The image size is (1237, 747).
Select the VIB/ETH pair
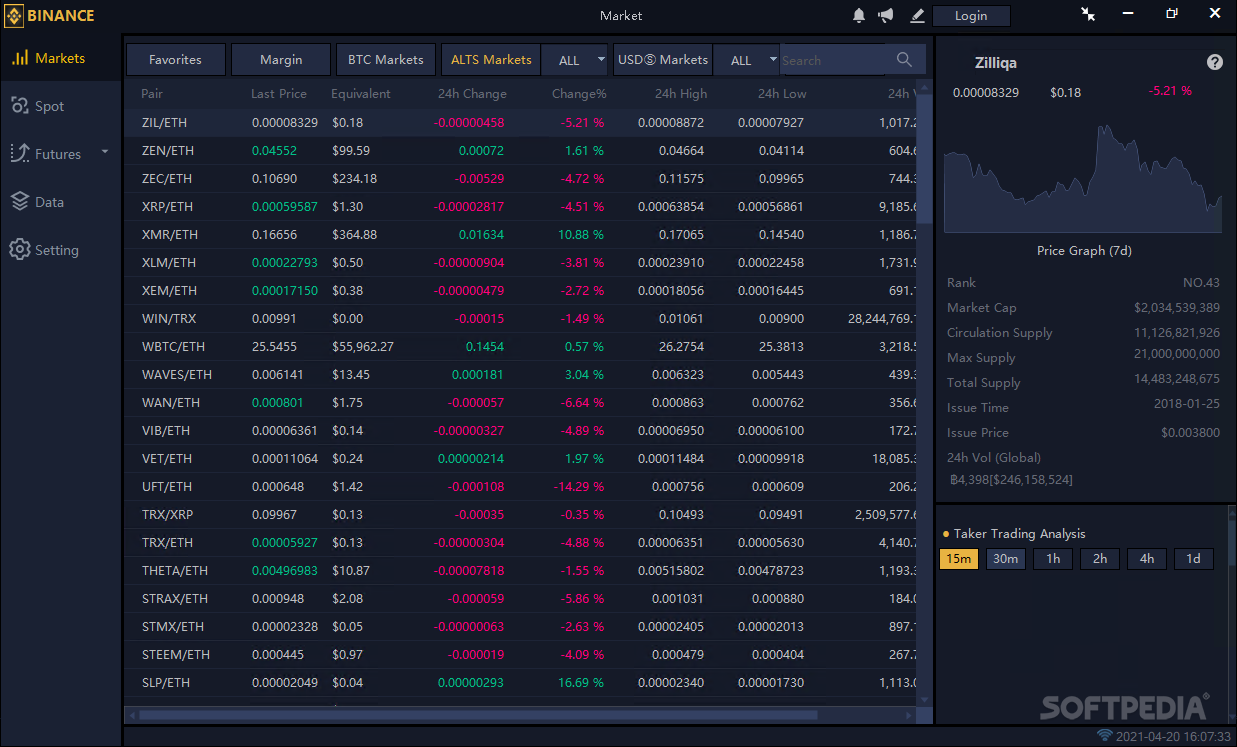(167, 430)
